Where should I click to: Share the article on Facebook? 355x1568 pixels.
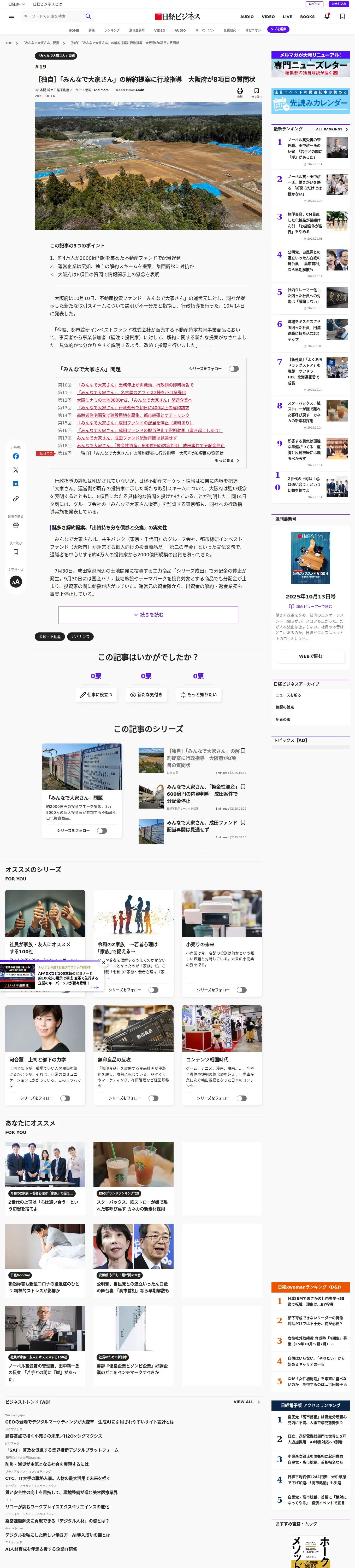click(x=16, y=456)
